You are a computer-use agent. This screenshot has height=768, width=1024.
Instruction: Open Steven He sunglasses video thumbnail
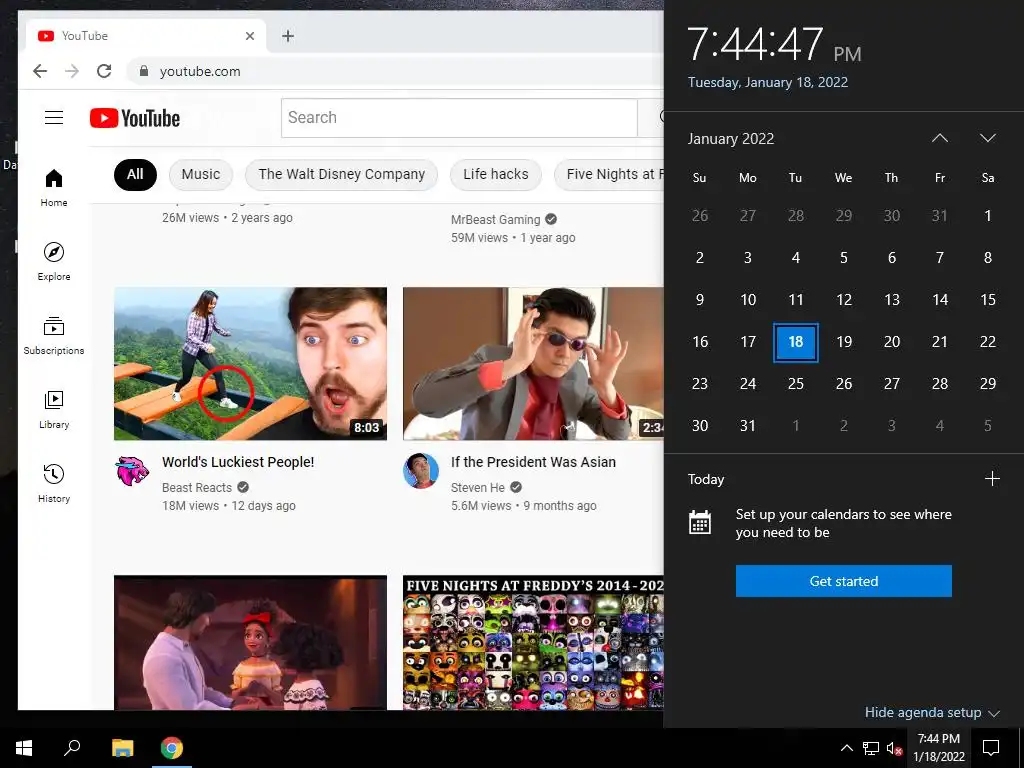click(x=533, y=364)
